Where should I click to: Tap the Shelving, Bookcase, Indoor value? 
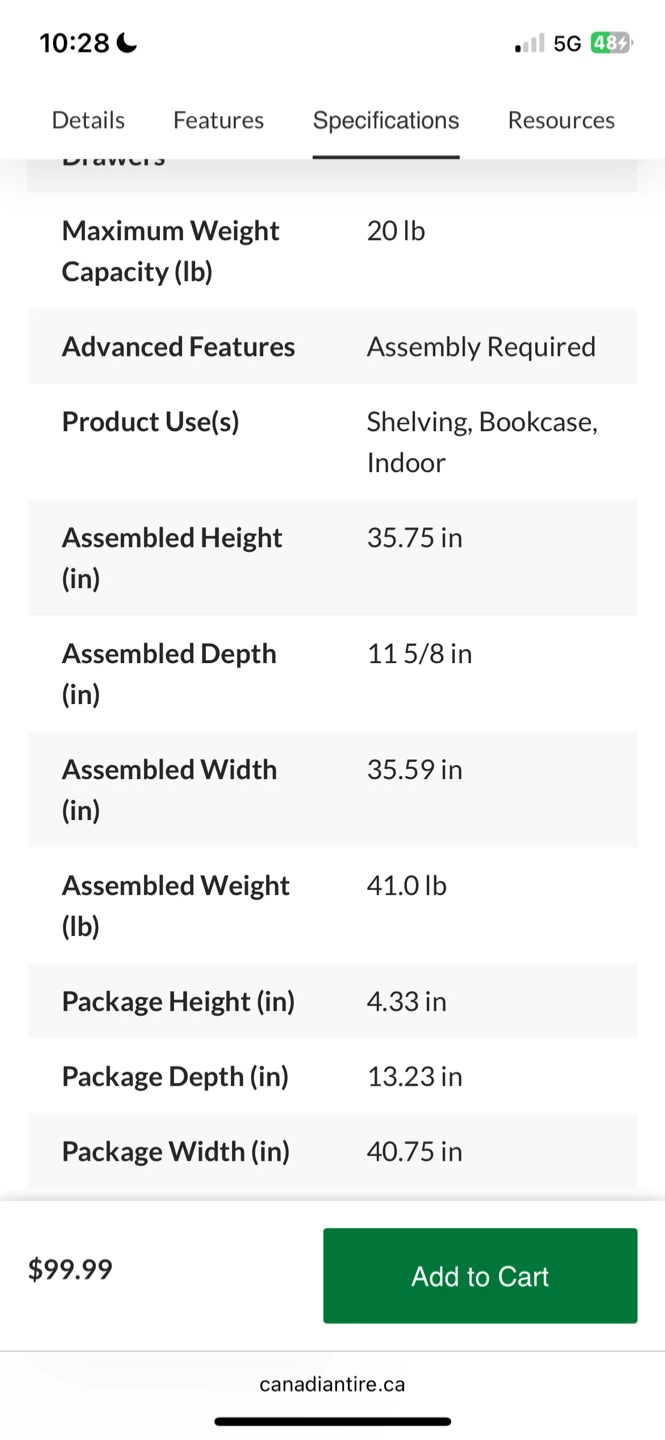(482, 441)
